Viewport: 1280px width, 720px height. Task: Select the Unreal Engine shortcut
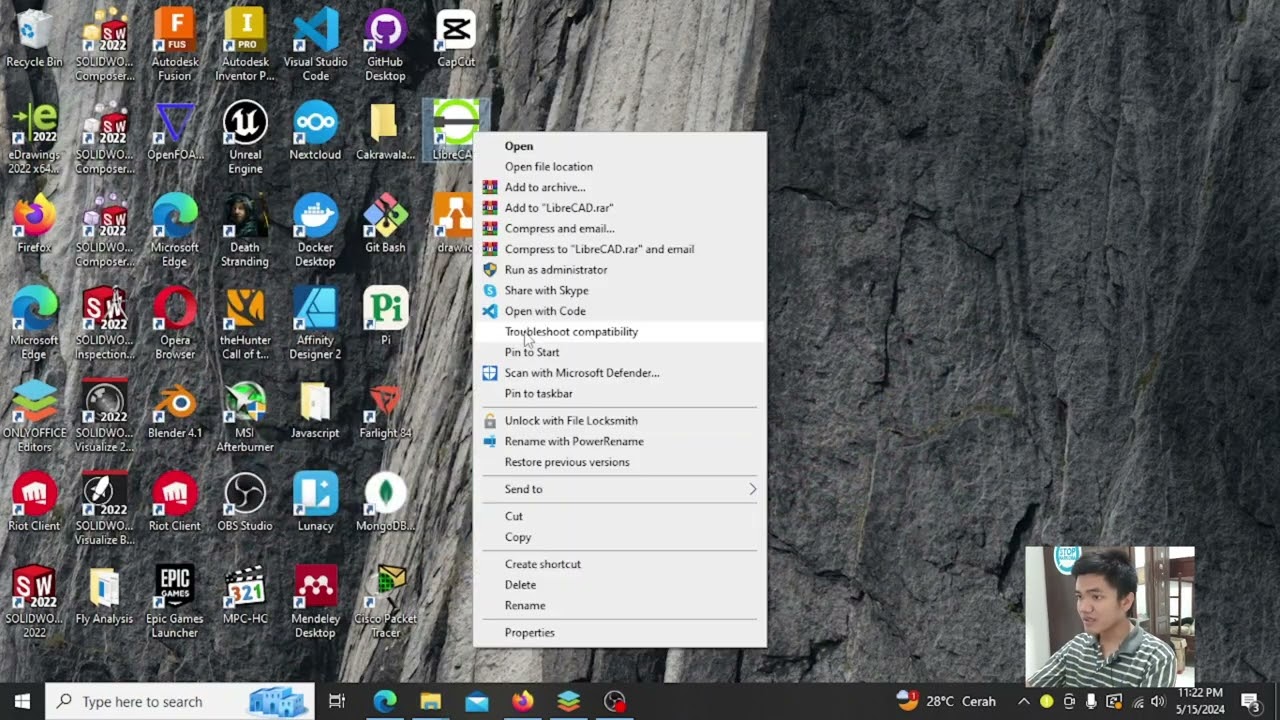[245, 138]
